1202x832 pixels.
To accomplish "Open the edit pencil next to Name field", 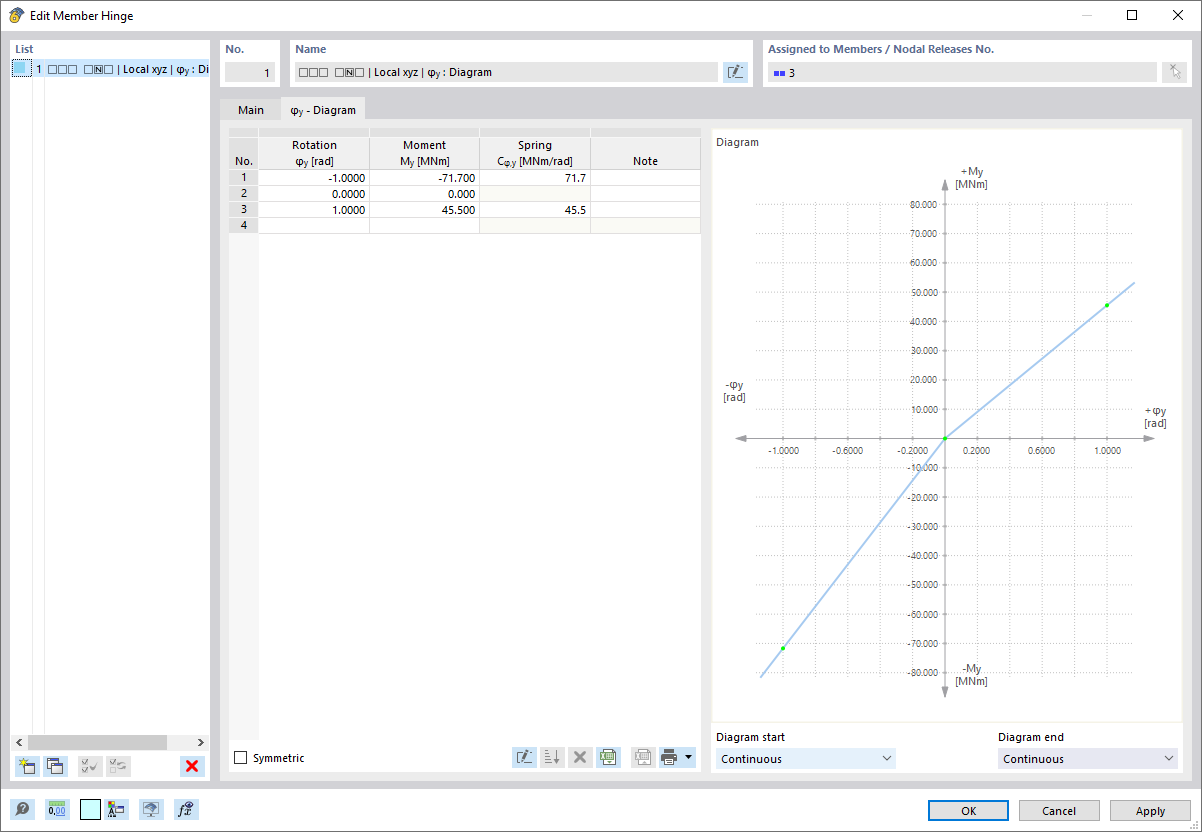I will pyautogui.click(x=735, y=72).
